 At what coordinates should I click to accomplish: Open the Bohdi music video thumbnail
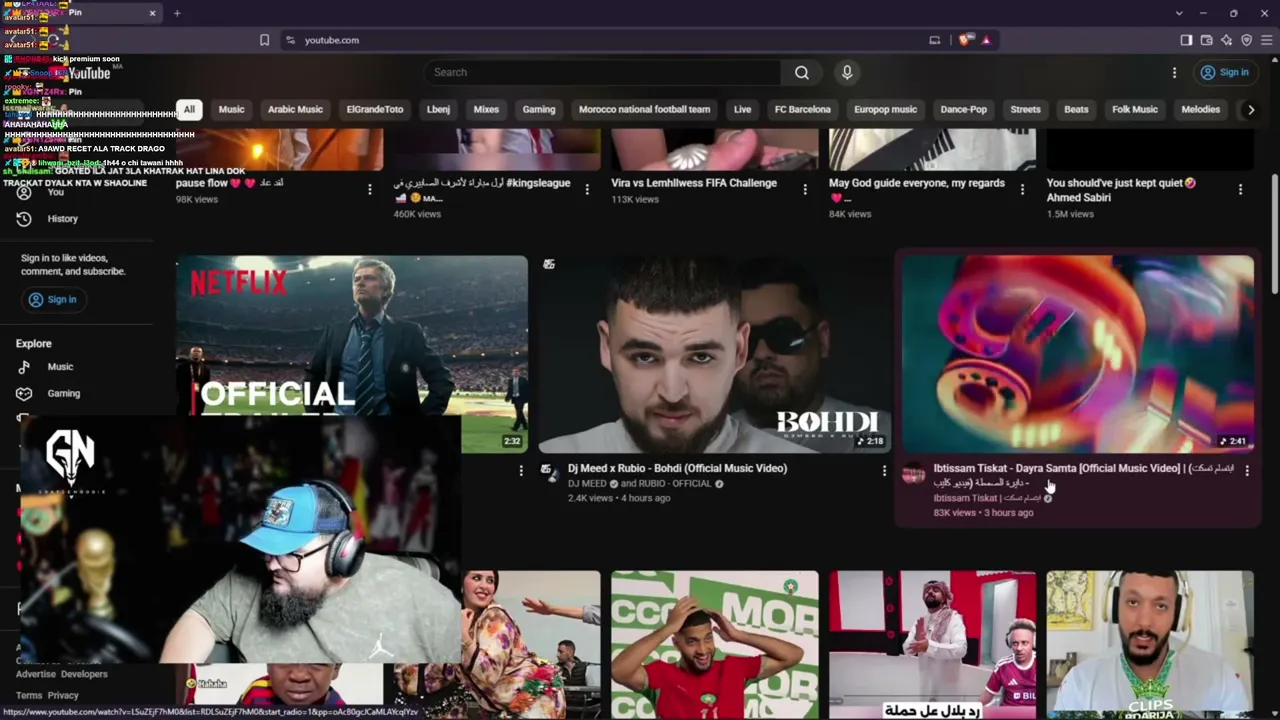coord(714,354)
